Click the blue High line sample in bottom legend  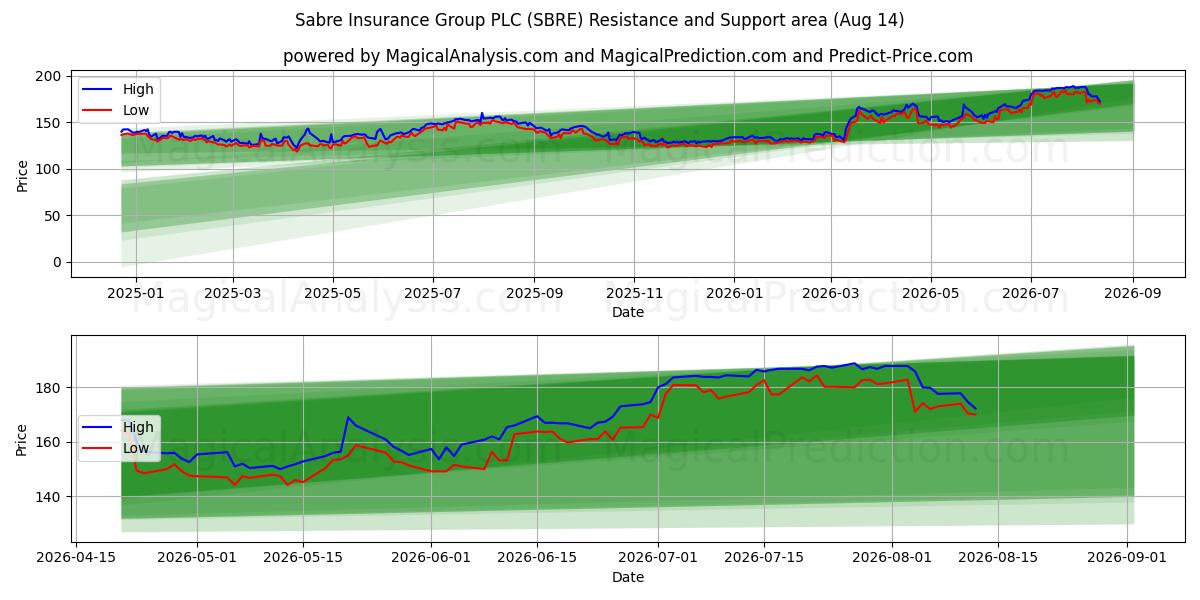pyautogui.click(x=98, y=428)
